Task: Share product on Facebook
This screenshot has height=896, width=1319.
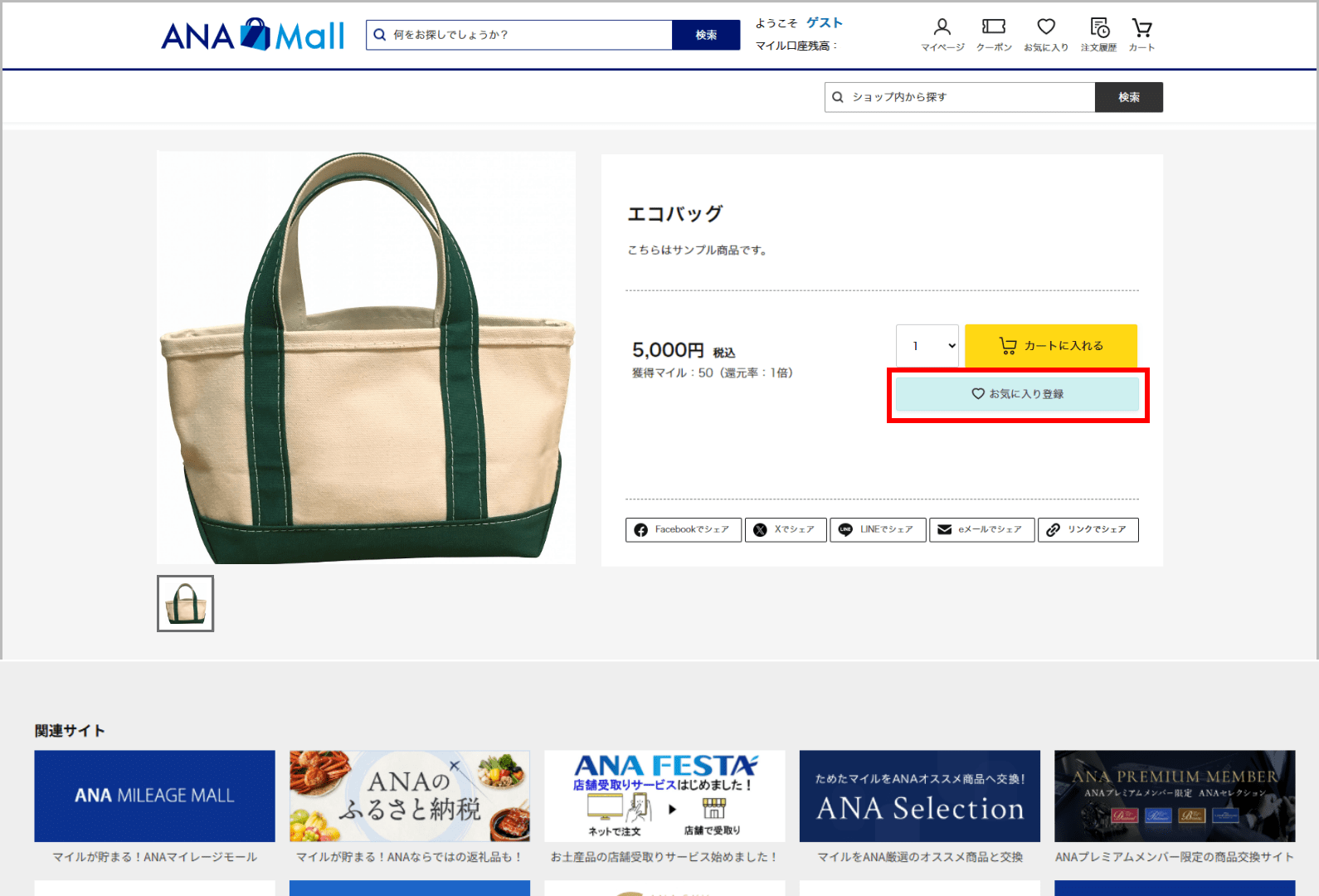Action: (x=683, y=529)
